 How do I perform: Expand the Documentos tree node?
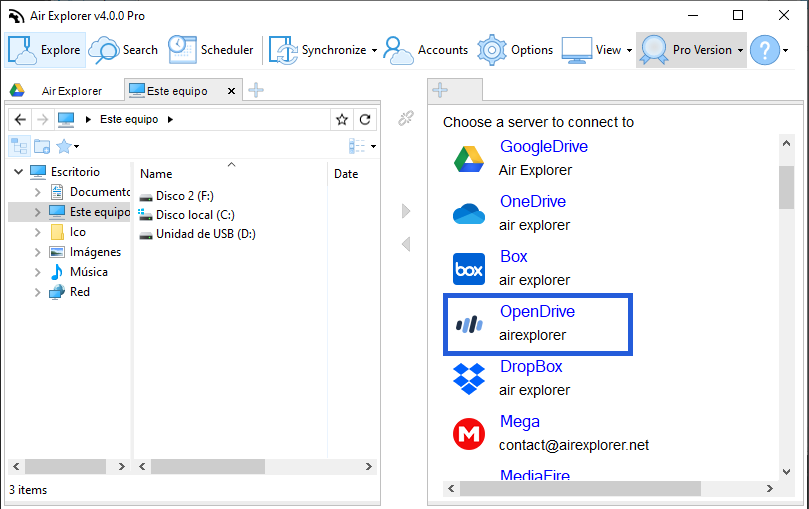[37, 192]
